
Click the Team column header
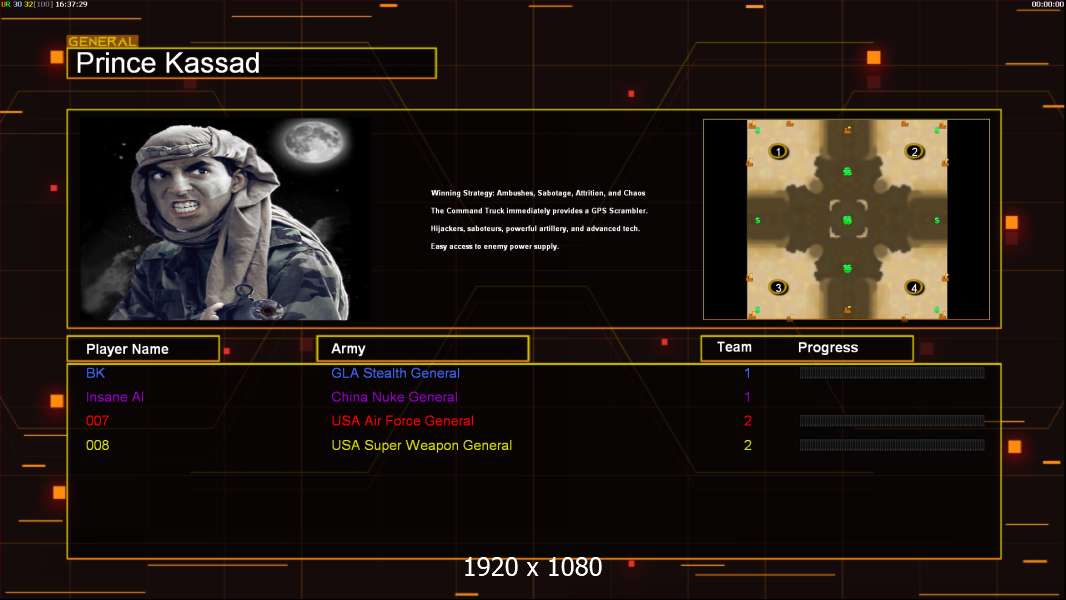point(734,347)
